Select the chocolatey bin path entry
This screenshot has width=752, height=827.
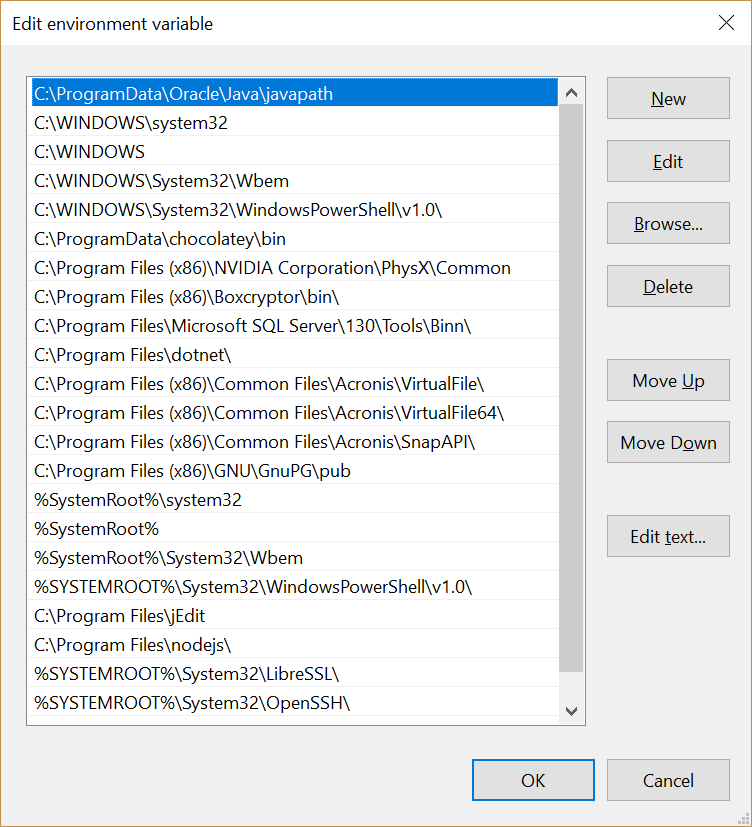pyautogui.click(x=160, y=239)
